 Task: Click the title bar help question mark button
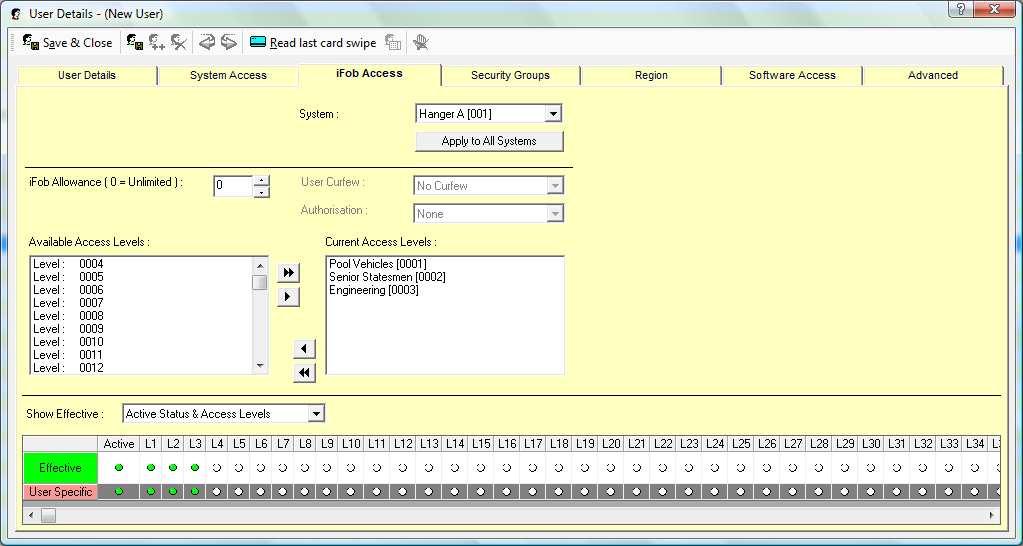click(x=962, y=9)
